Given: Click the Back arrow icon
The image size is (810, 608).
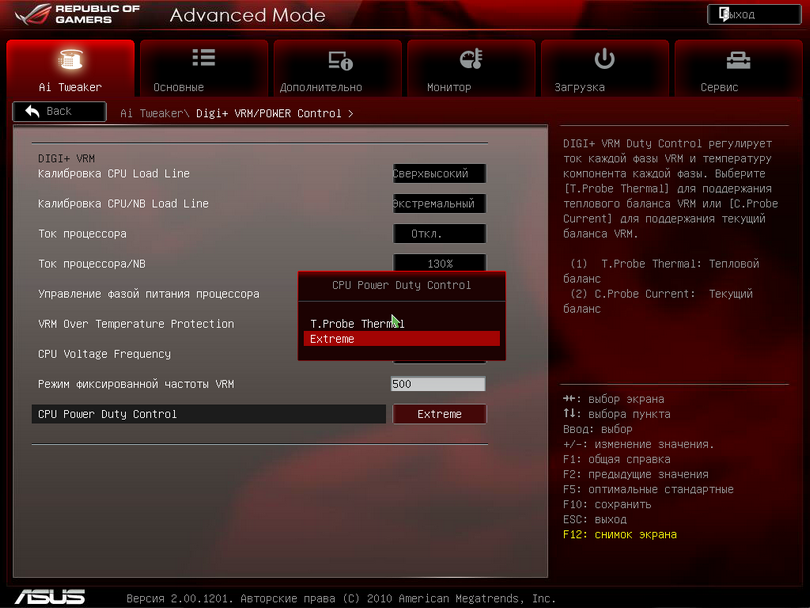Looking at the screenshot, I should (x=33, y=112).
